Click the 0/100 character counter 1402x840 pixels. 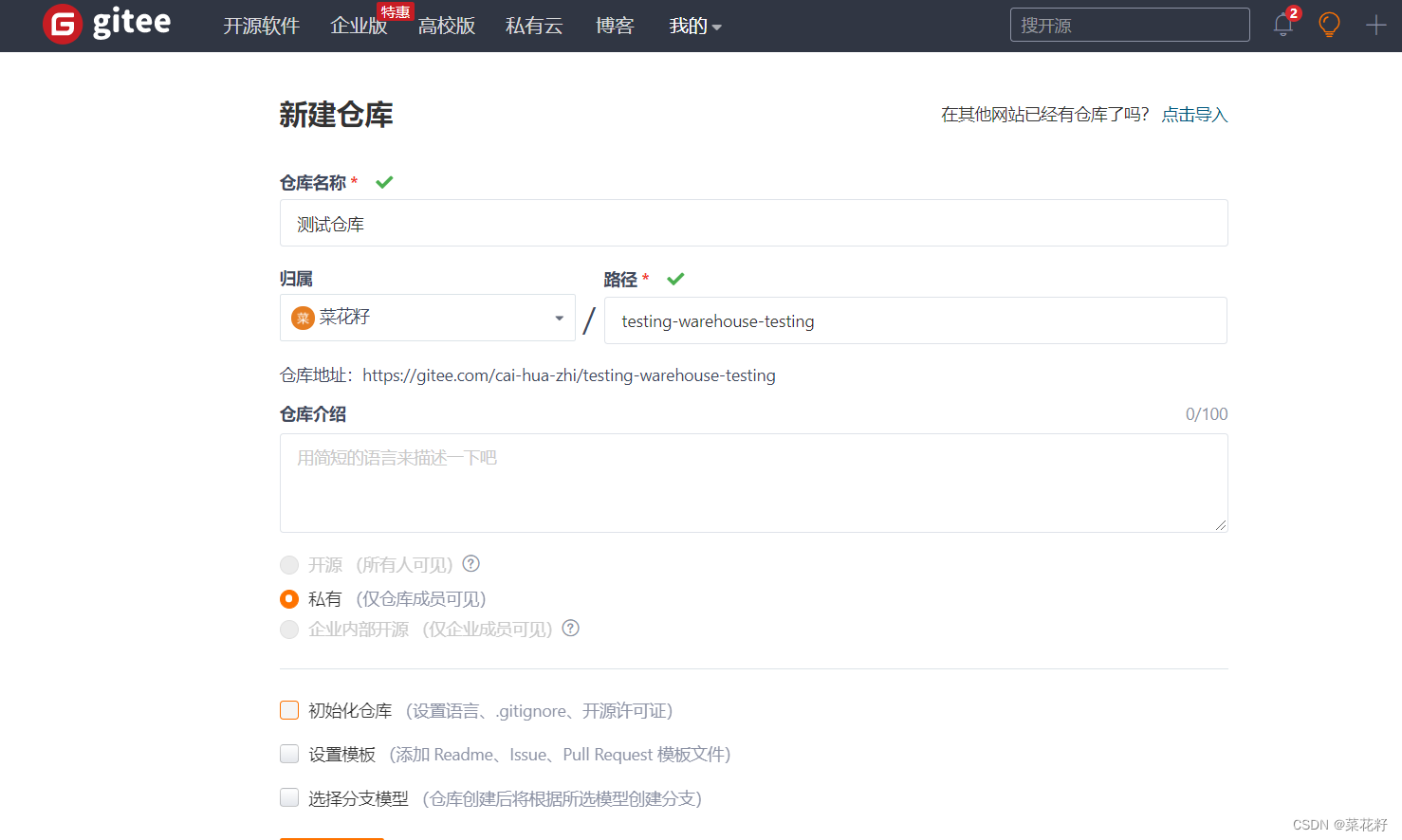pyautogui.click(x=1207, y=414)
